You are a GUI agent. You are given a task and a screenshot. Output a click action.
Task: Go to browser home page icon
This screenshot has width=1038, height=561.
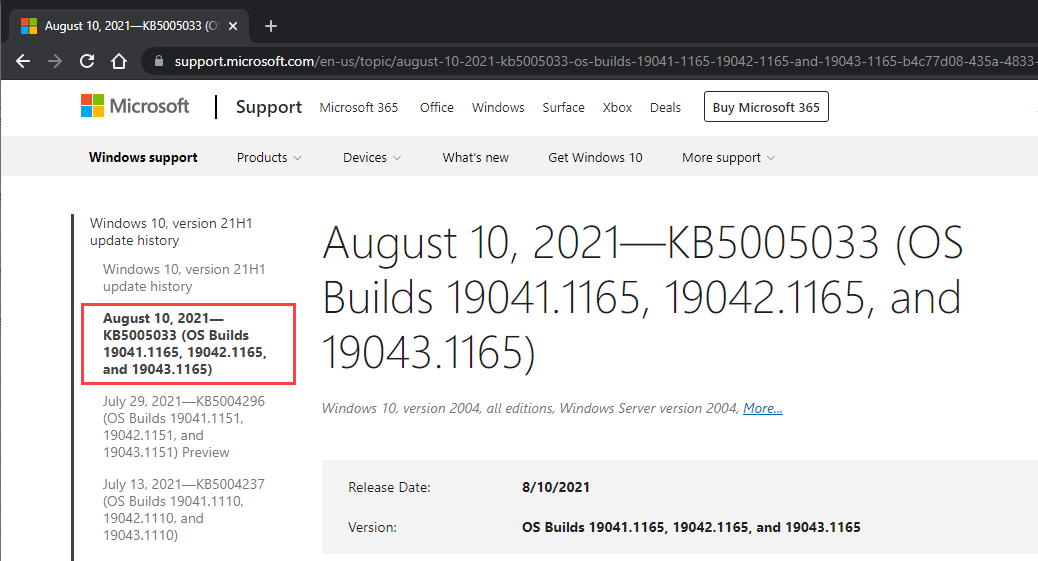[118, 62]
